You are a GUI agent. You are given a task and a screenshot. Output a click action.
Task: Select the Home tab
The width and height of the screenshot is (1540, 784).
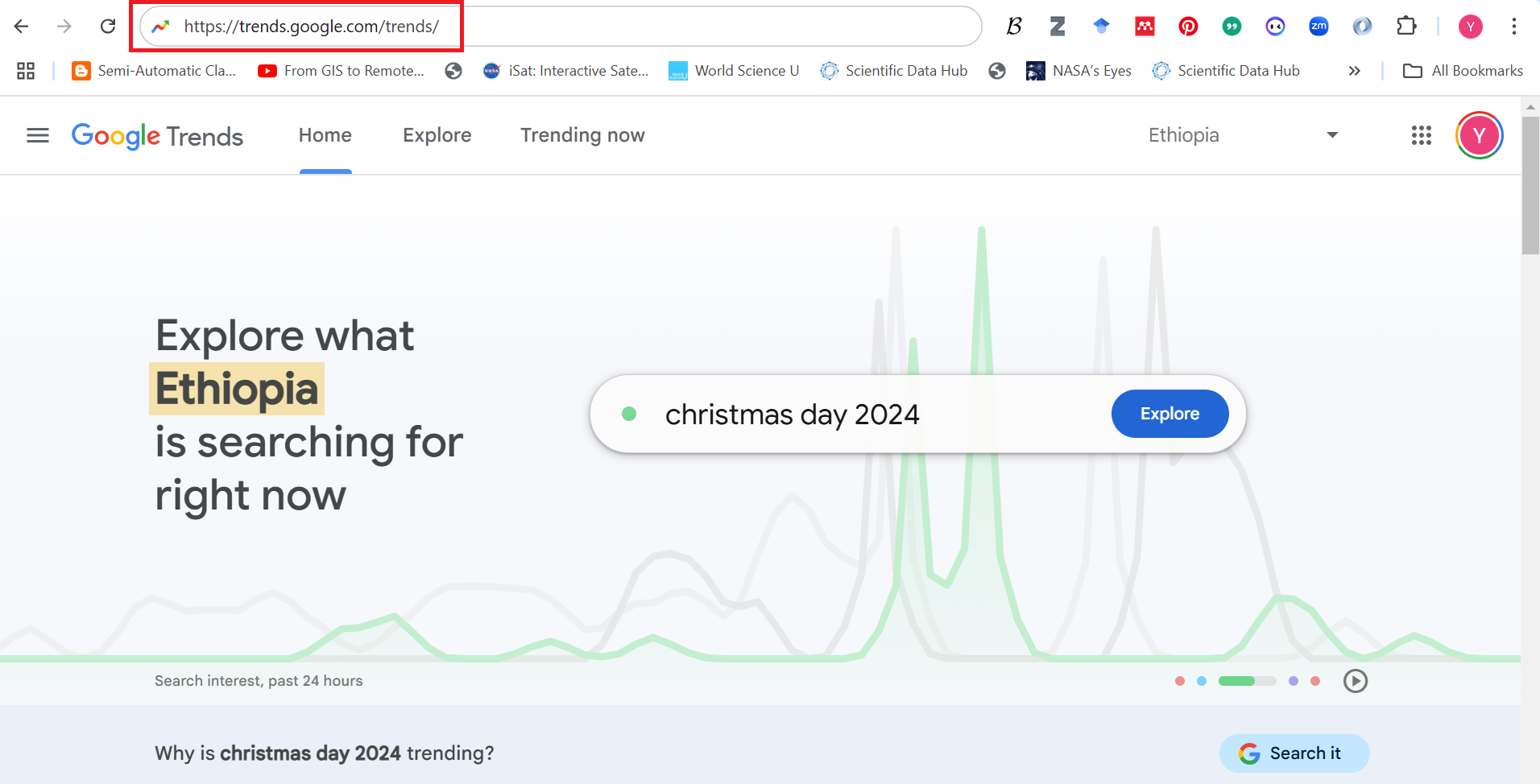point(325,135)
